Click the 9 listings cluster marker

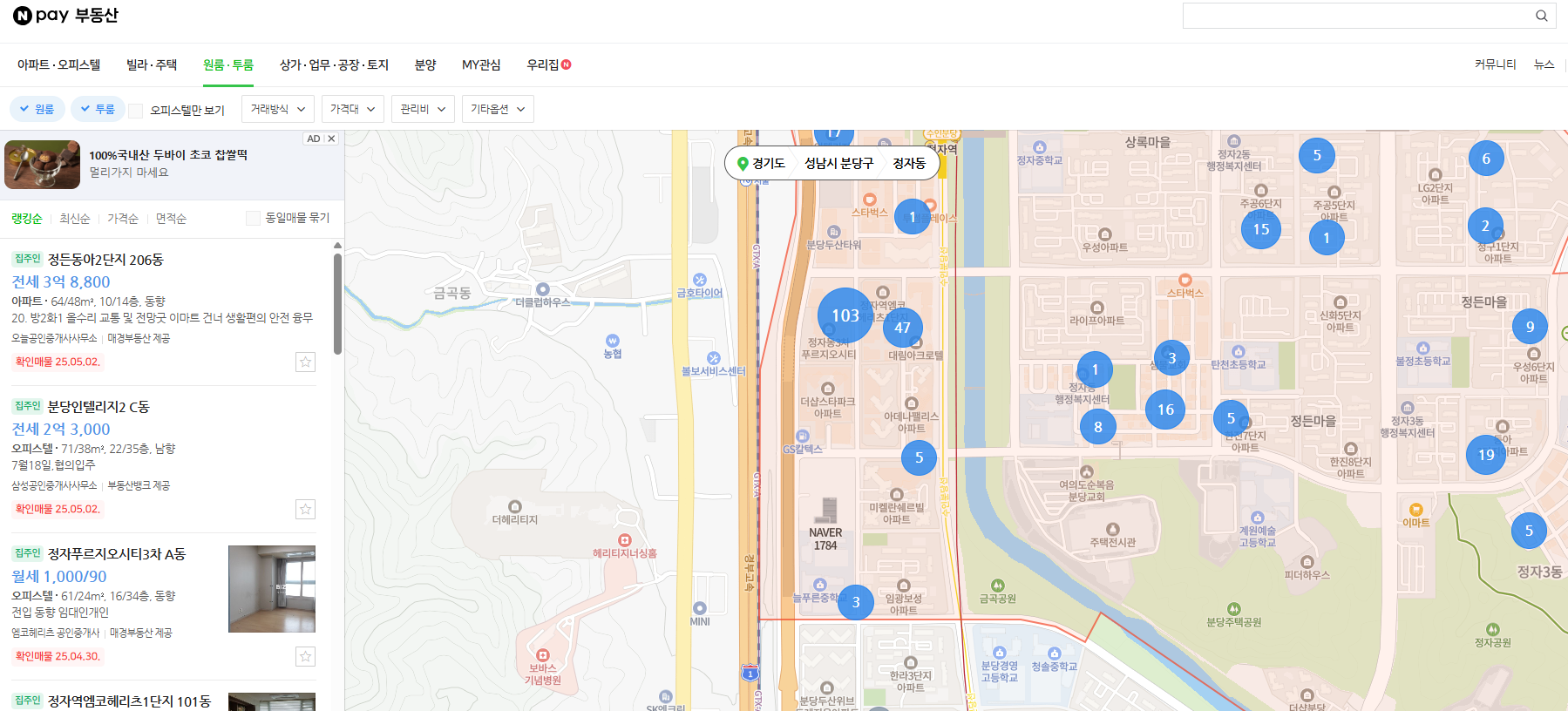tap(1530, 327)
